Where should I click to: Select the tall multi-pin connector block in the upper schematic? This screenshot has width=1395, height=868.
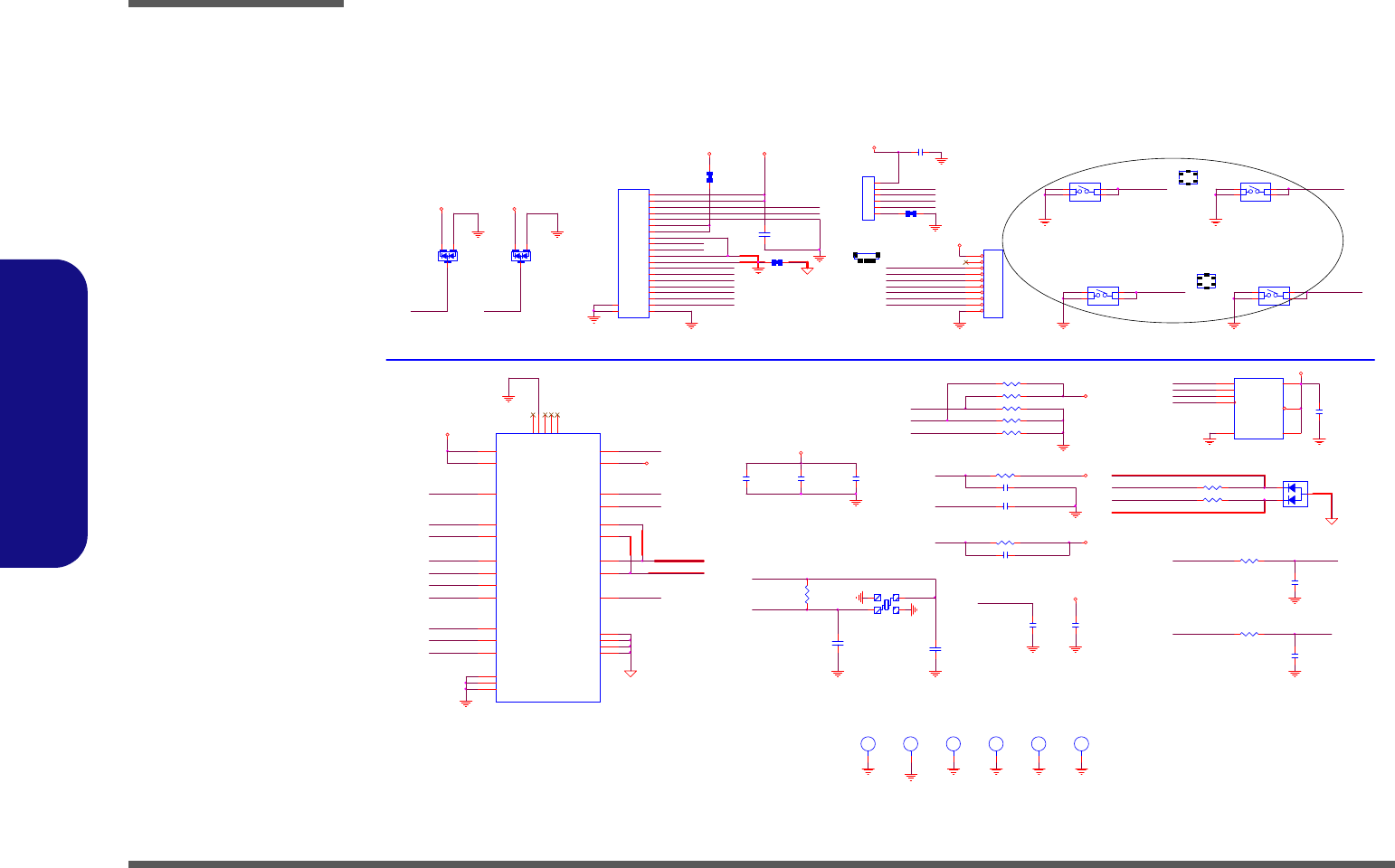pos(633,253)
